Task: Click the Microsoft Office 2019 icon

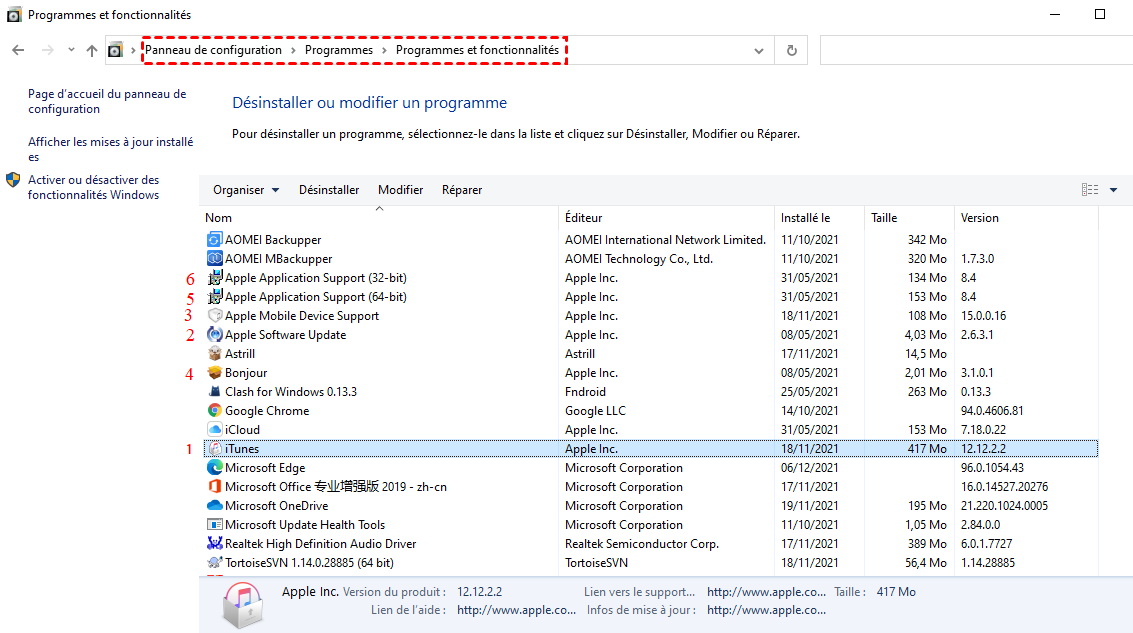Action: pos(215,486)
